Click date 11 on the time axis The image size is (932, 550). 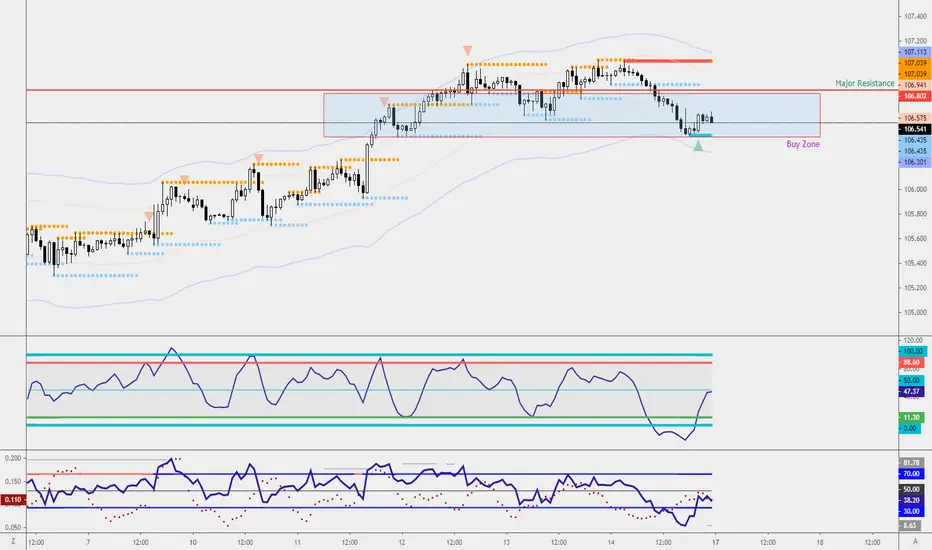click(x=297, y=542)
